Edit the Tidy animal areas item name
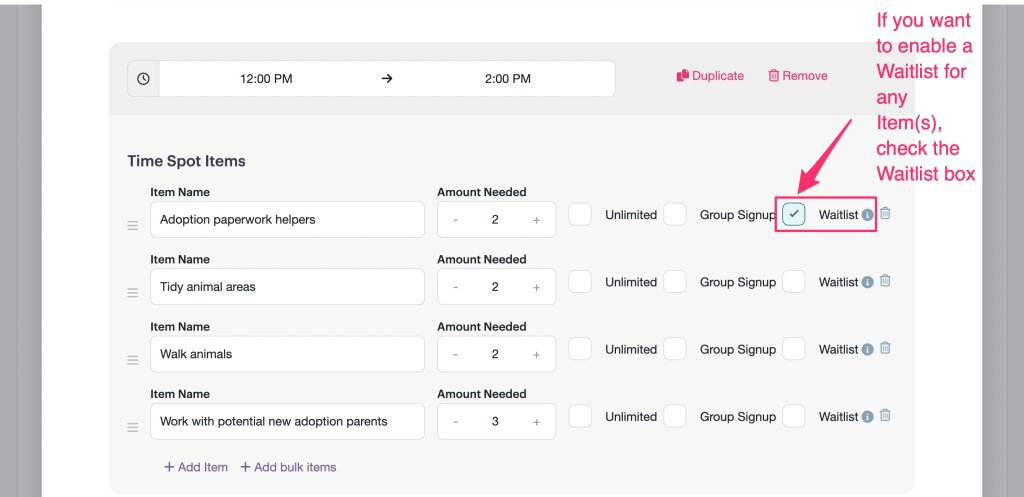Image resolution: width=1024 pixels, height=497 pixels. [x=287, y=287]
